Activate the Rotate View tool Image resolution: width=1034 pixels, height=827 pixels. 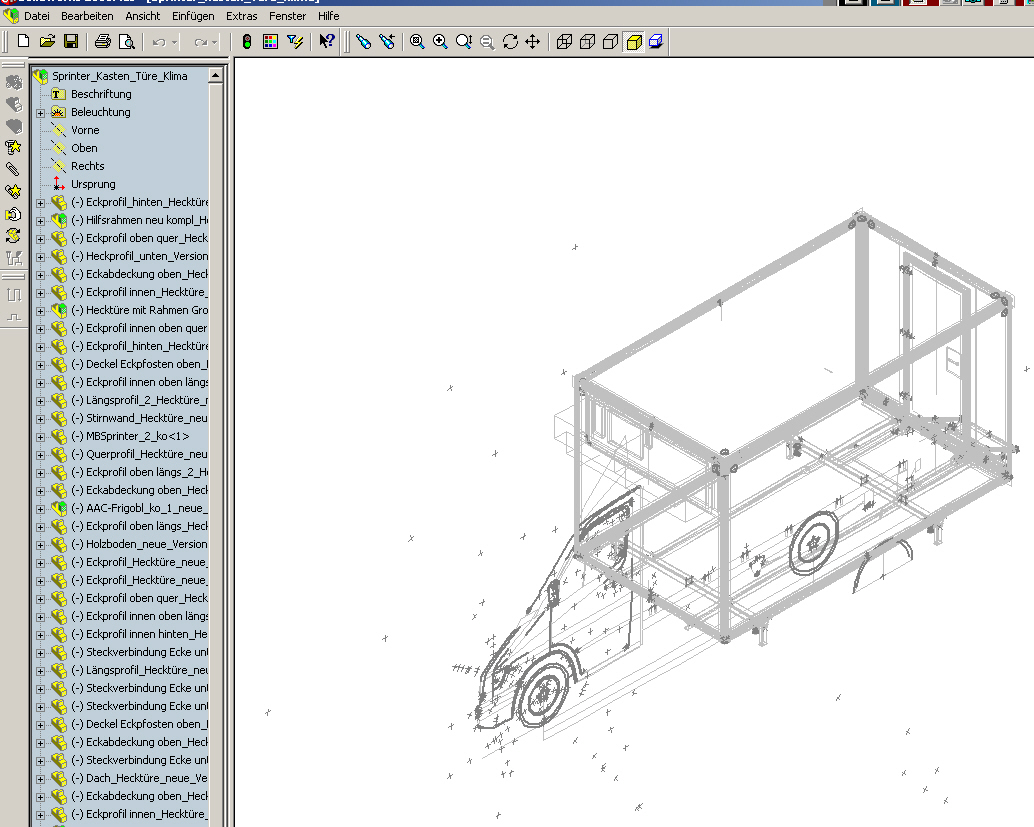(510, 41)
